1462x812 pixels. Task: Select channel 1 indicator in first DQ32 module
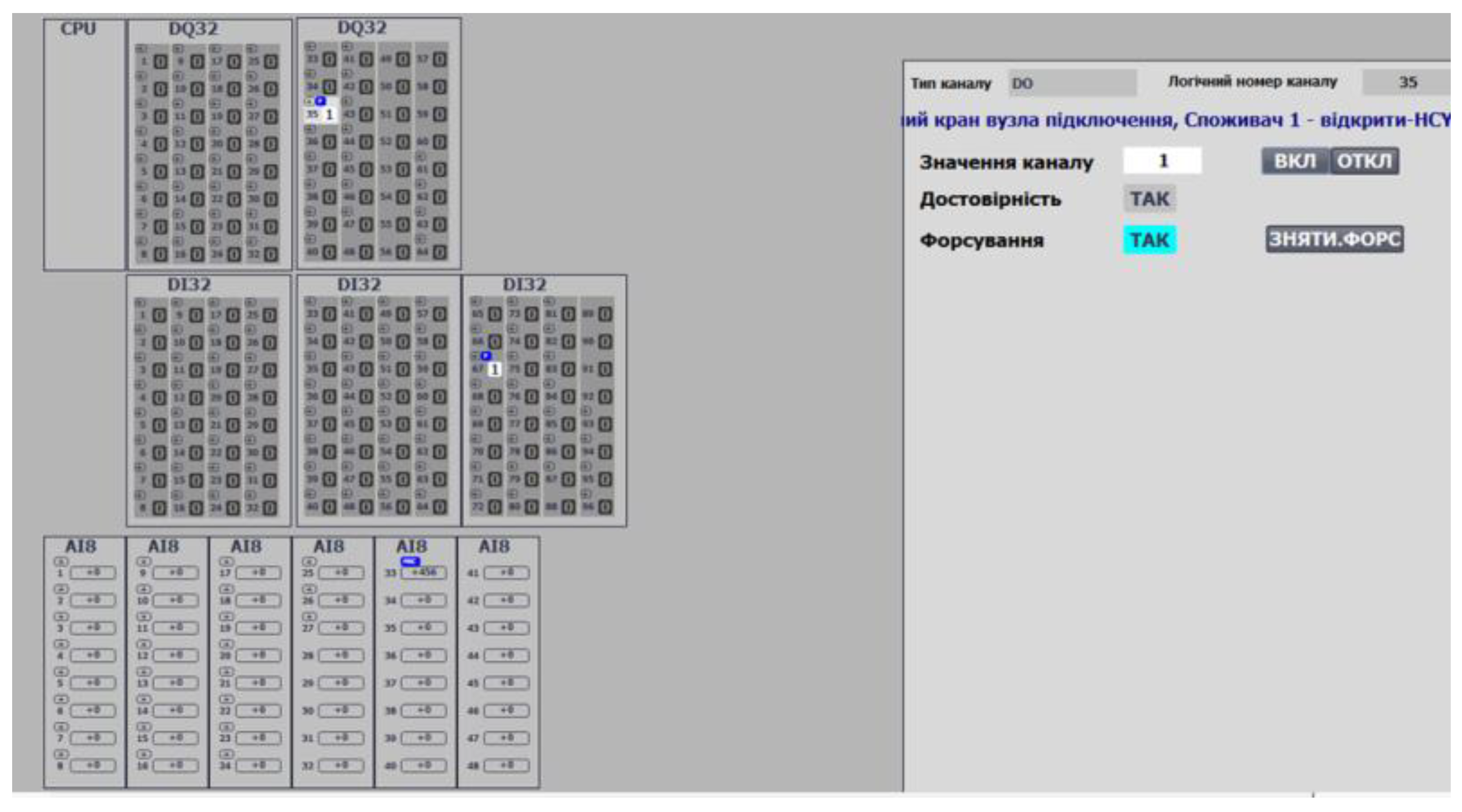160,61
